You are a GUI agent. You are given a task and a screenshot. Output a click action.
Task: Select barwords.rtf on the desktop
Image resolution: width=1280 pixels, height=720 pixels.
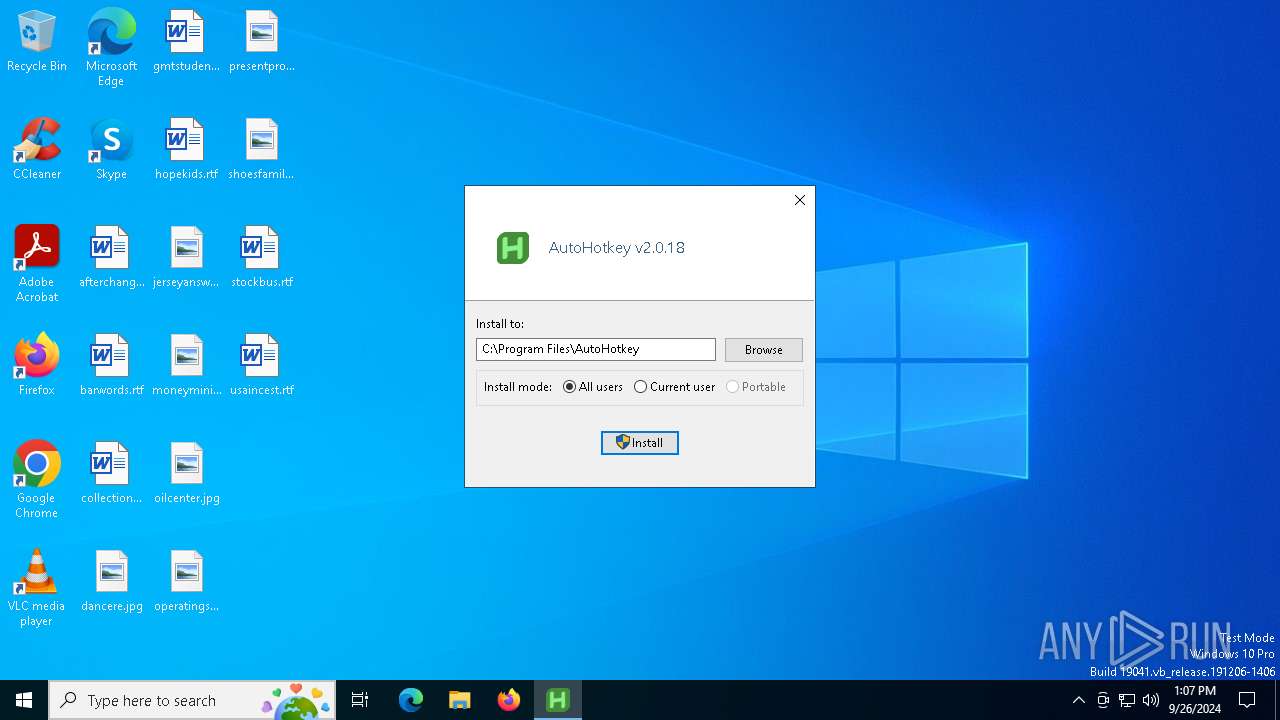(x=111, y=366)
